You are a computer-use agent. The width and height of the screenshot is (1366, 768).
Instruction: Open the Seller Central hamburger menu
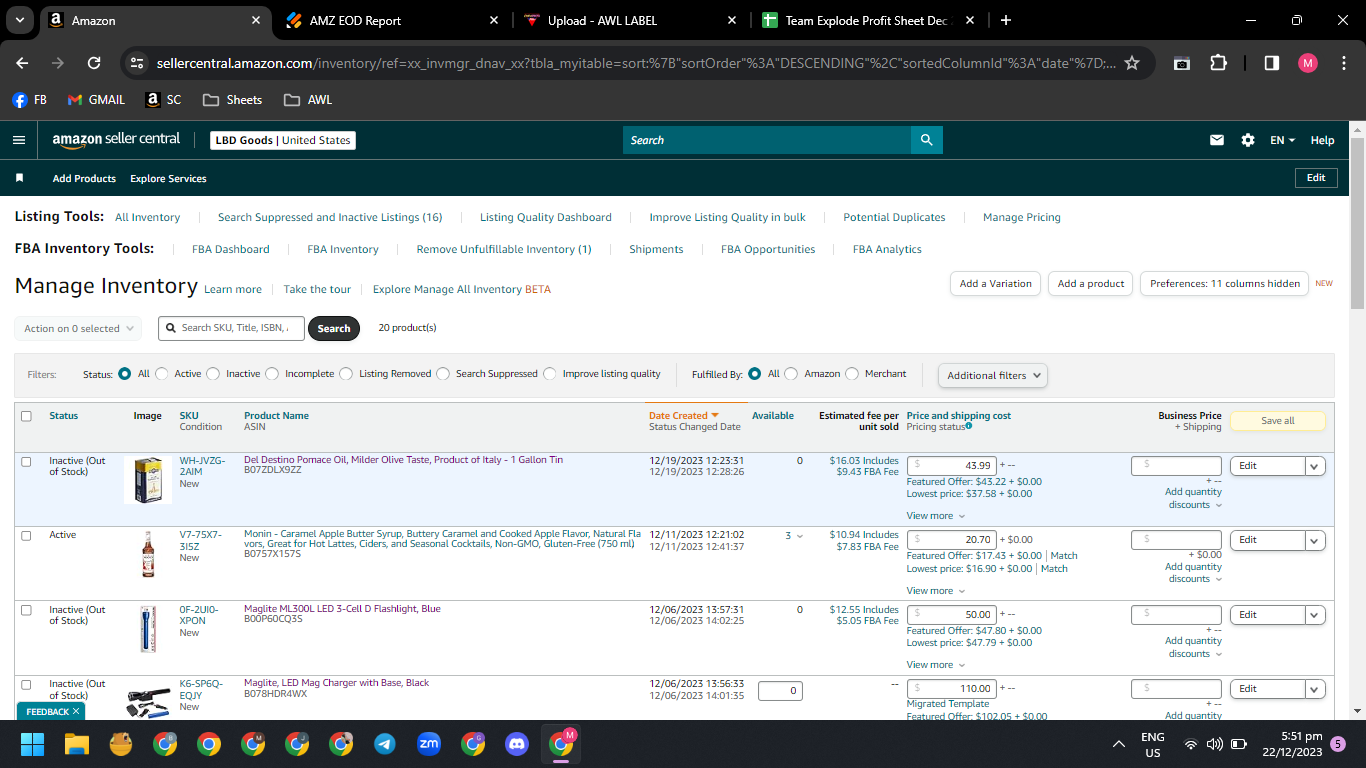[19, 140]
